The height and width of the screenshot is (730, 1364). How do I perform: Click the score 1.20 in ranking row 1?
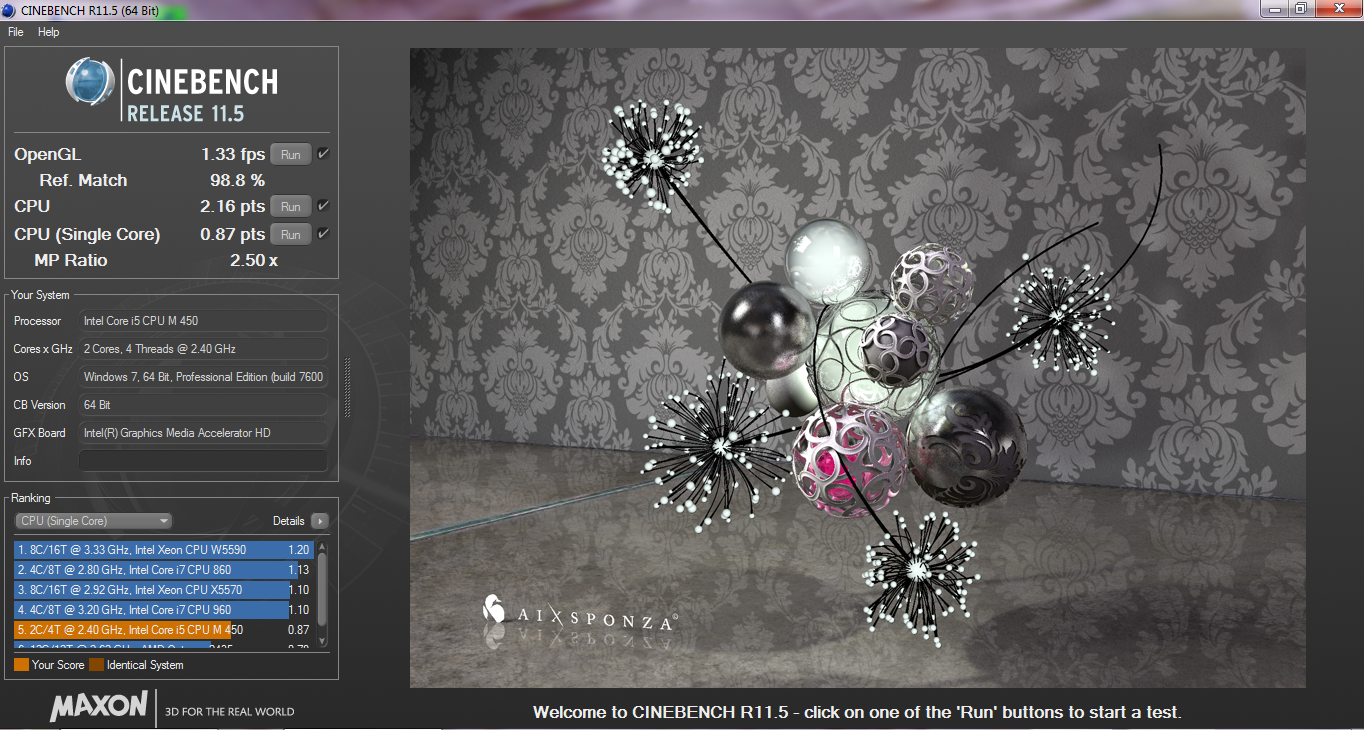pos(298,550)
